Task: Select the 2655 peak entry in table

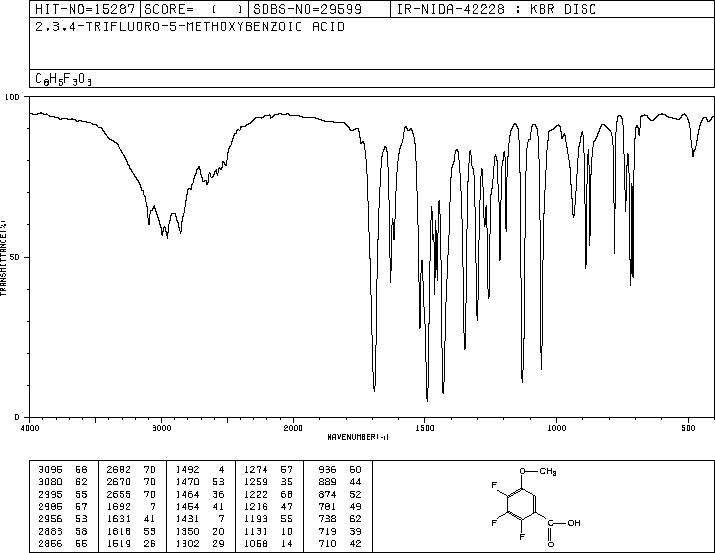Action: pos(131,494)
